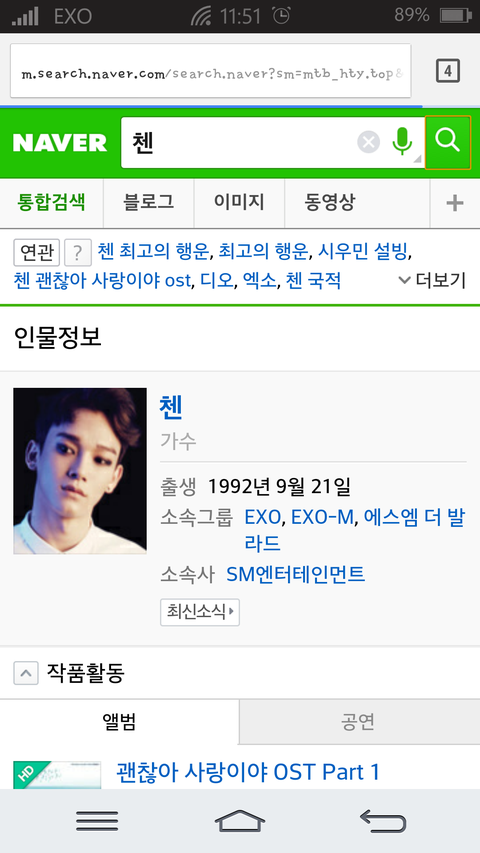Open the bottom hamburger menu icon

tap(97, 821)
